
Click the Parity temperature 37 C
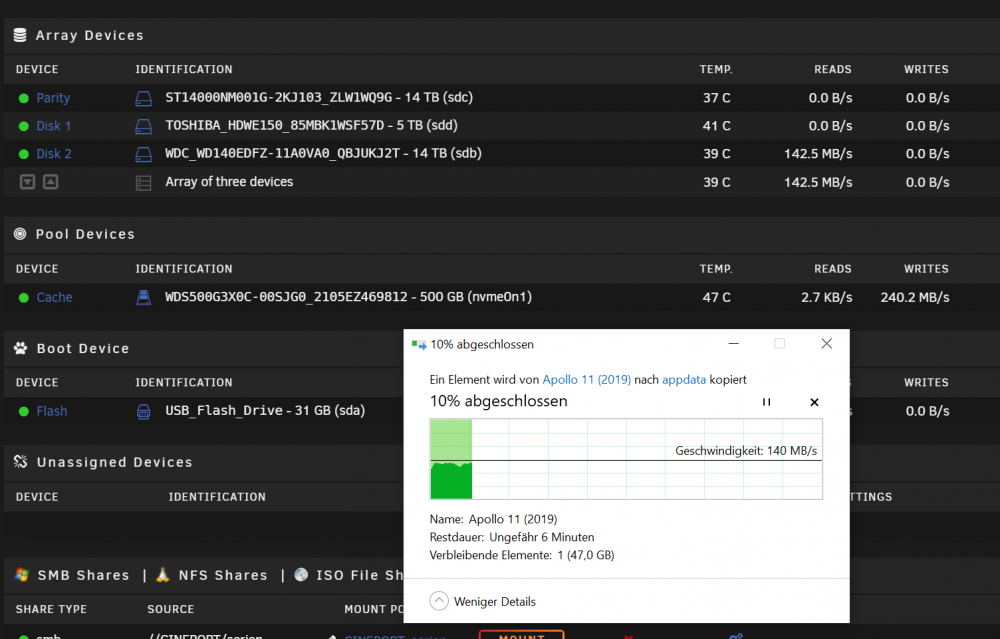716,98
